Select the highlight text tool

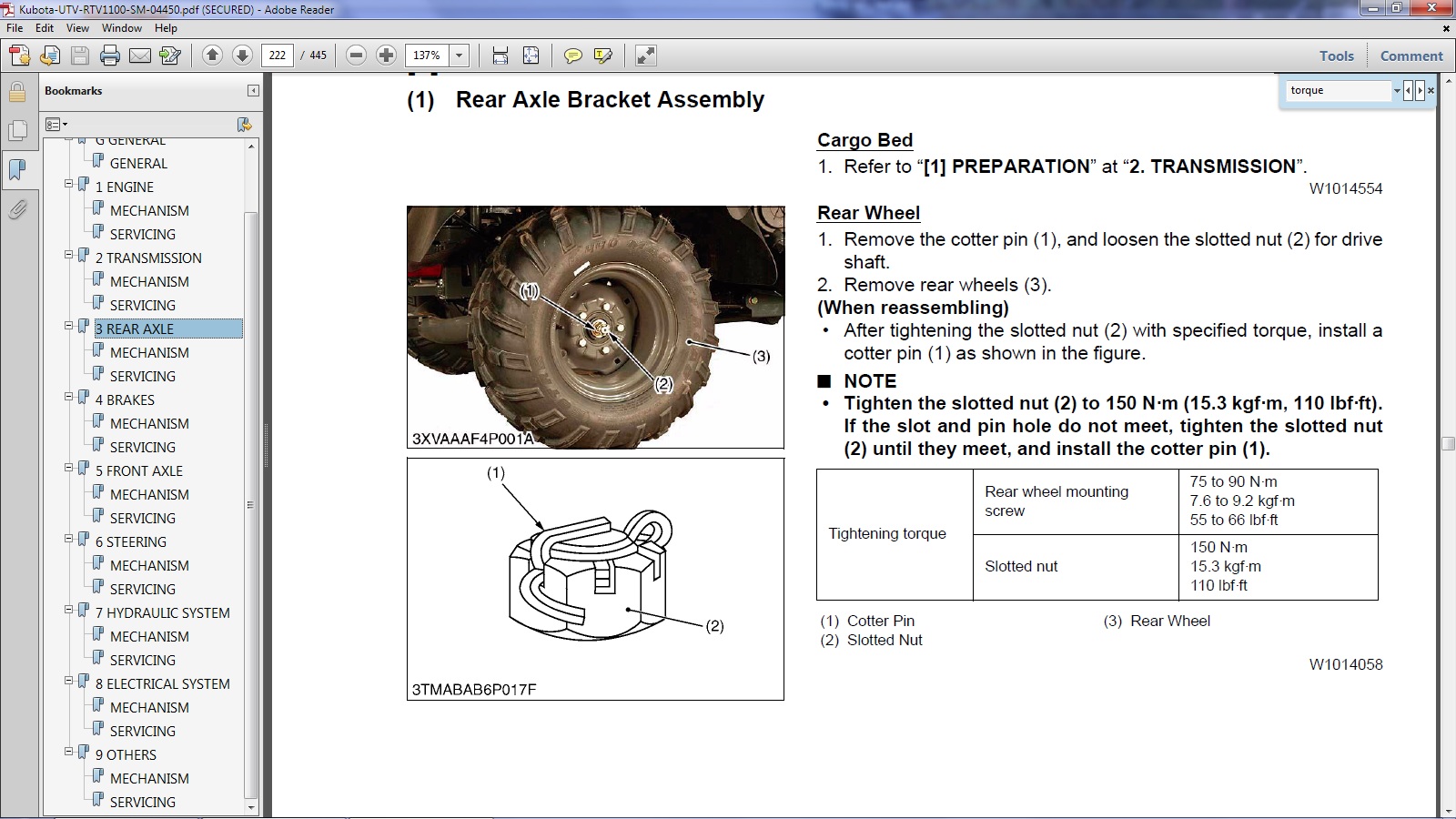[x=602, y=56]
